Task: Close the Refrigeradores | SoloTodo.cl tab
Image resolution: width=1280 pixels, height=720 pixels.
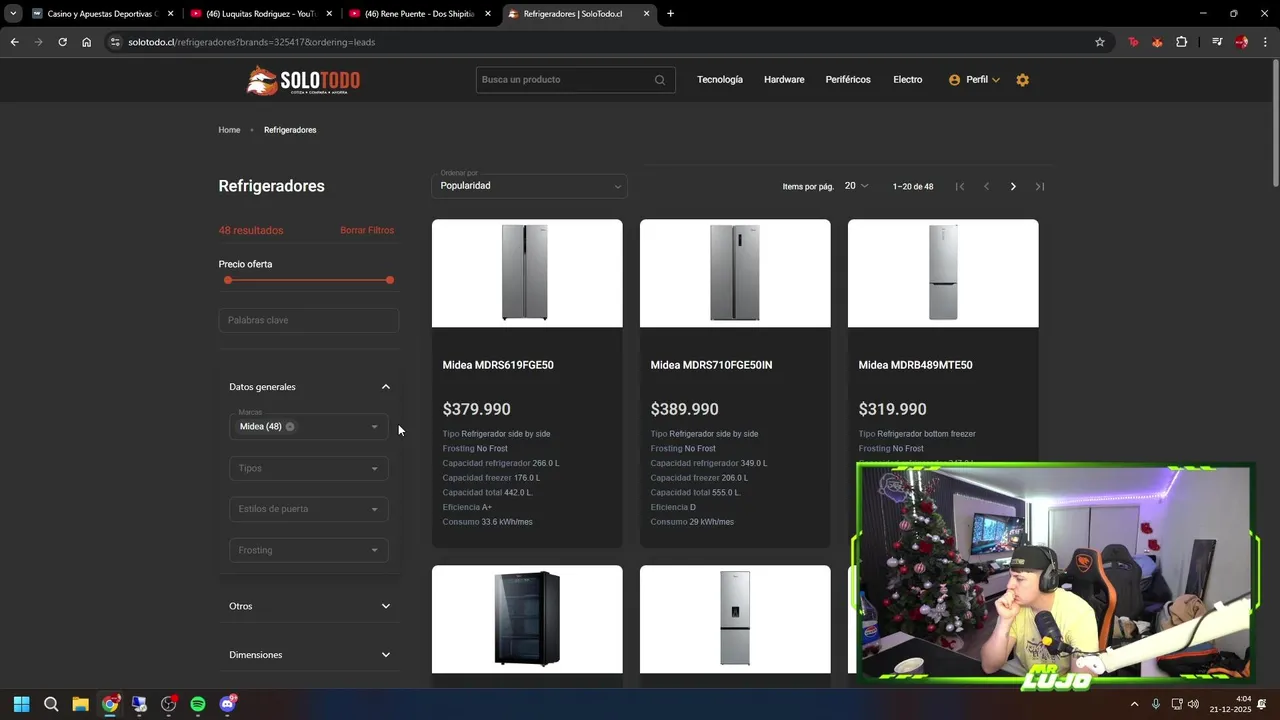Action: coord(646,14)
